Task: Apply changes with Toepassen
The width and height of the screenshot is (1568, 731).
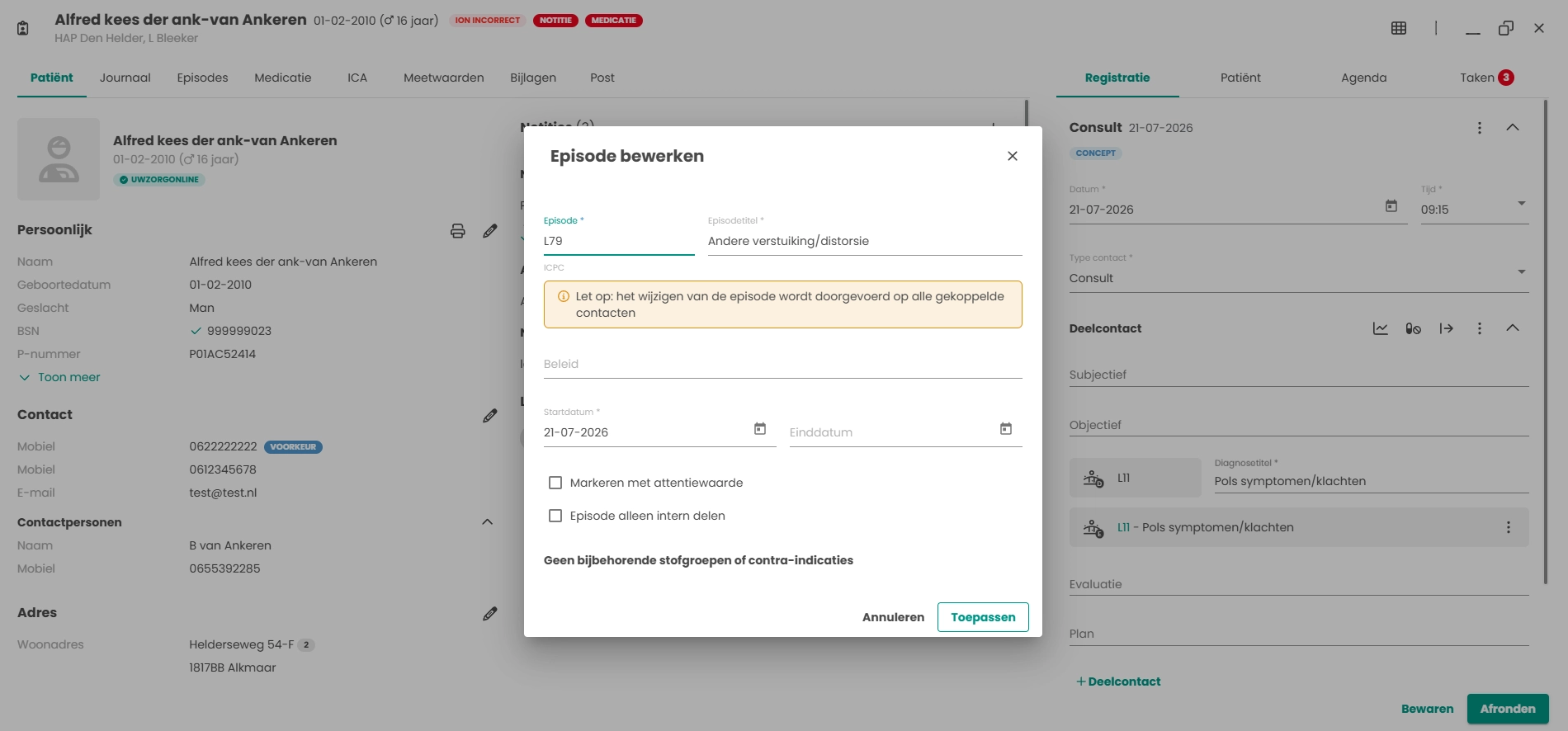Action: tap(983, 617)
